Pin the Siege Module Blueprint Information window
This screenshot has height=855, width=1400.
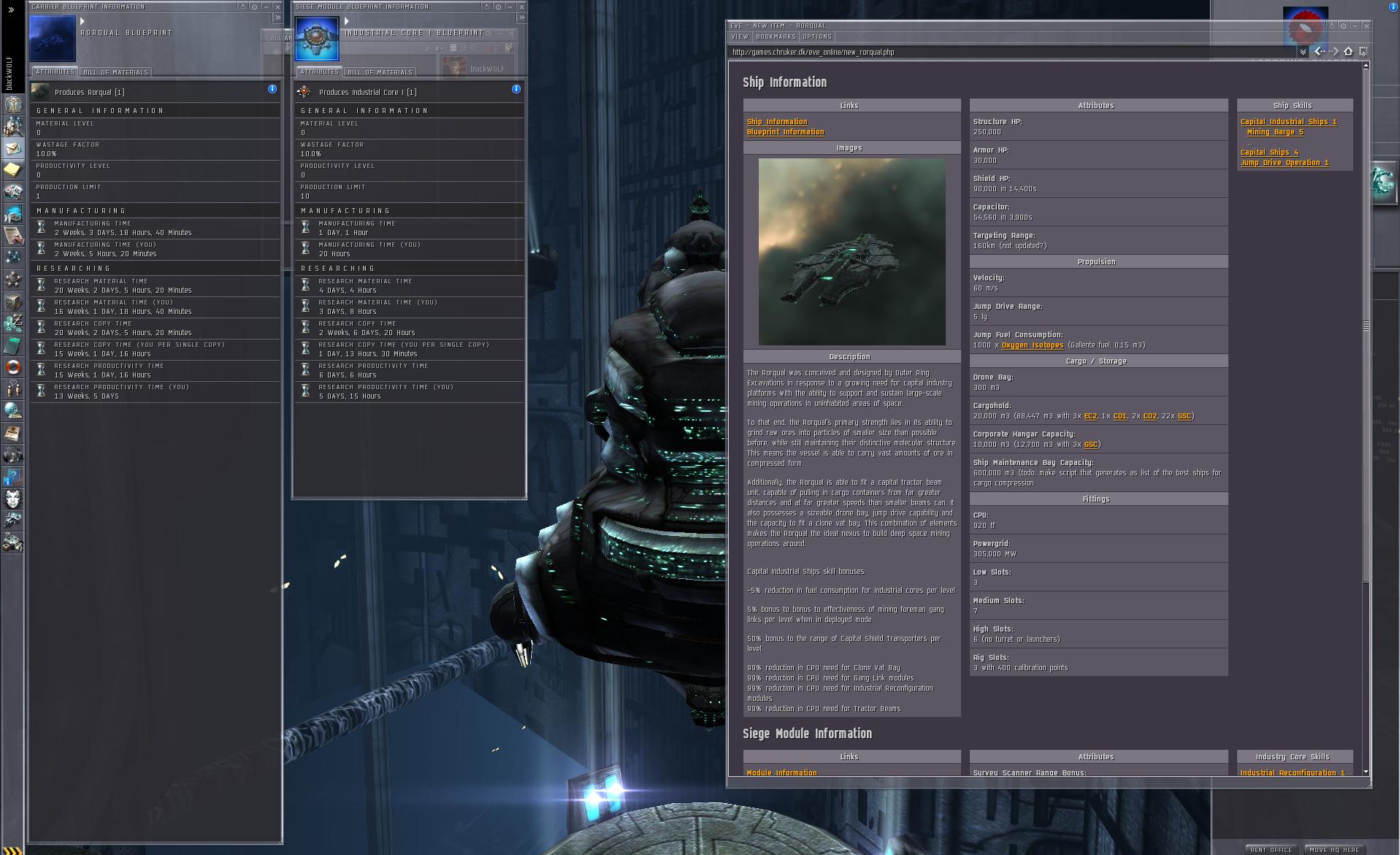tap(498, 7)
